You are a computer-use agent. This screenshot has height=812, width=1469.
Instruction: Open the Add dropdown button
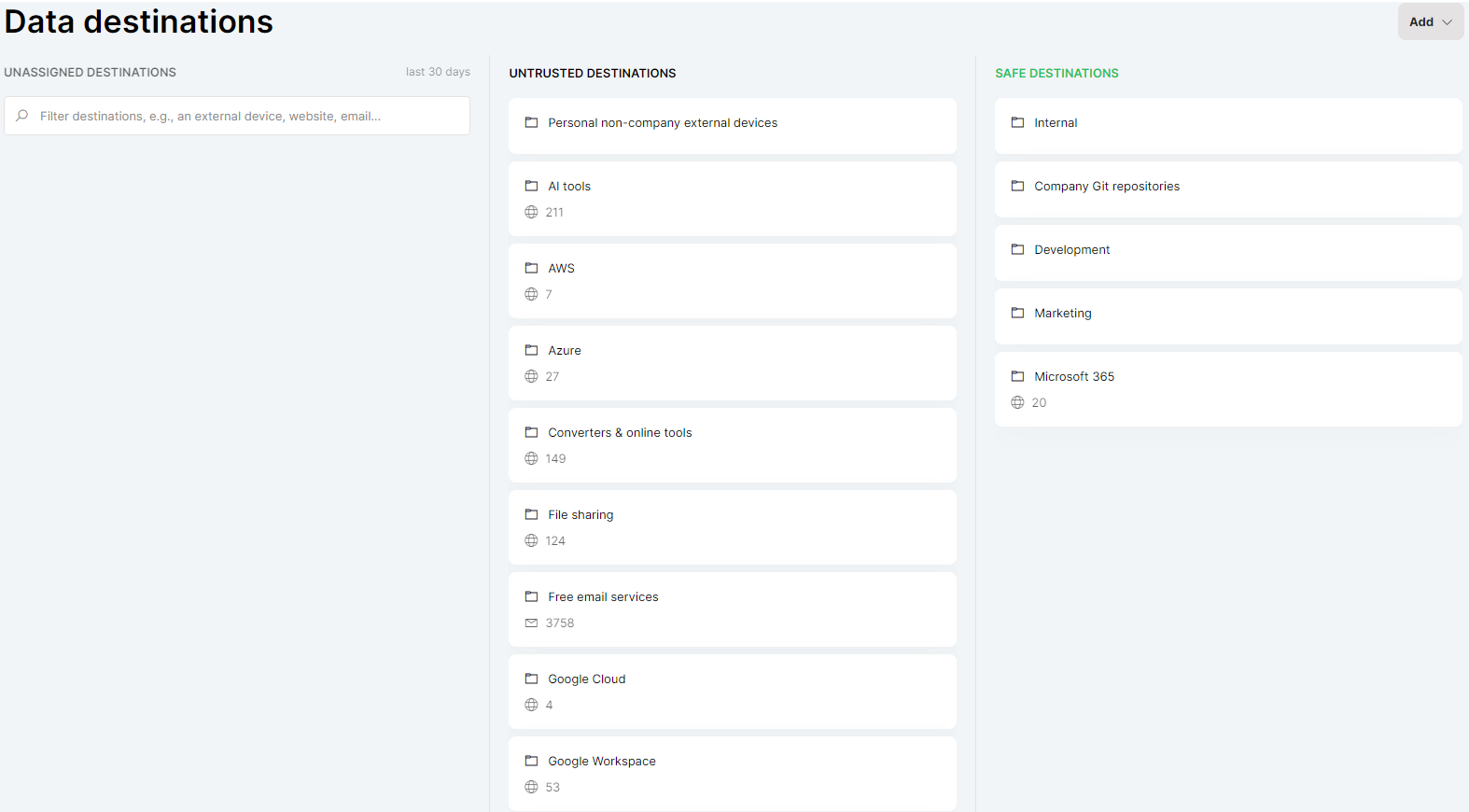pyautogui.click(x=1430, y=21)
